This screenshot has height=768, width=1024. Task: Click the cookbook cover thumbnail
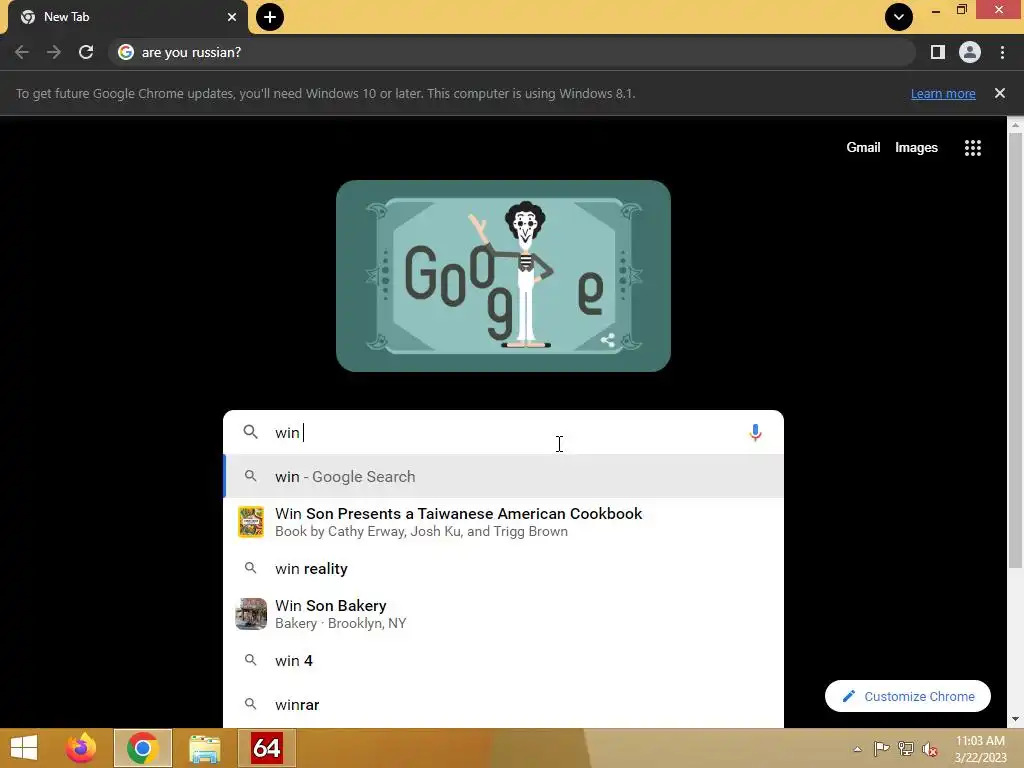pyautogui.click(x=251, y=522)
